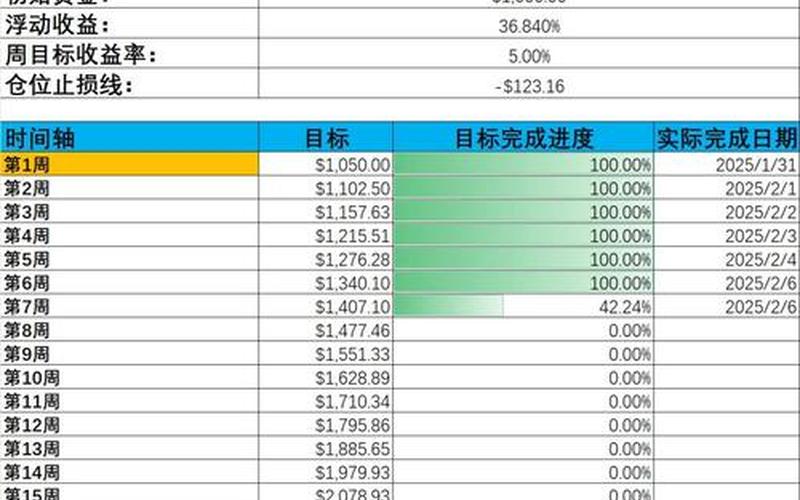The image size is (800, 500).
Task: Select the 第10周 row label
Action: [130, 377]
